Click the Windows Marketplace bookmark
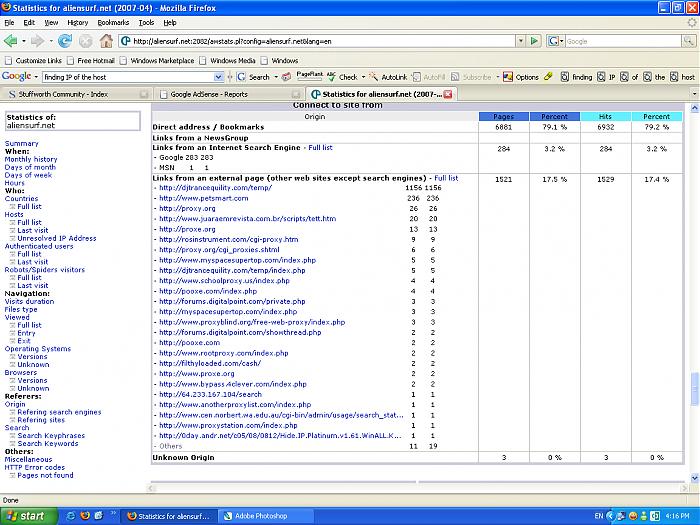 pos(157,60)
